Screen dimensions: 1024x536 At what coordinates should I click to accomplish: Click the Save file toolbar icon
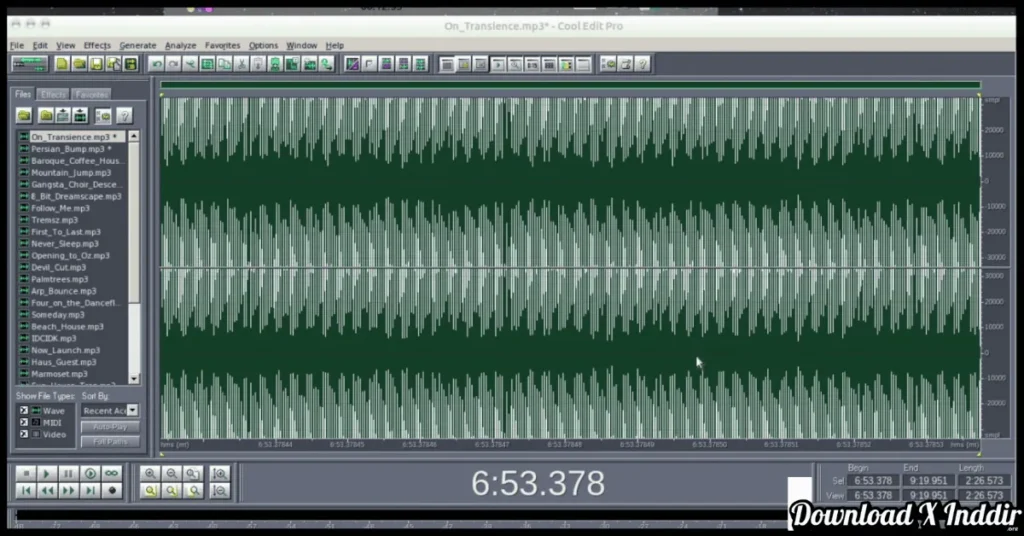pos(96,64)
